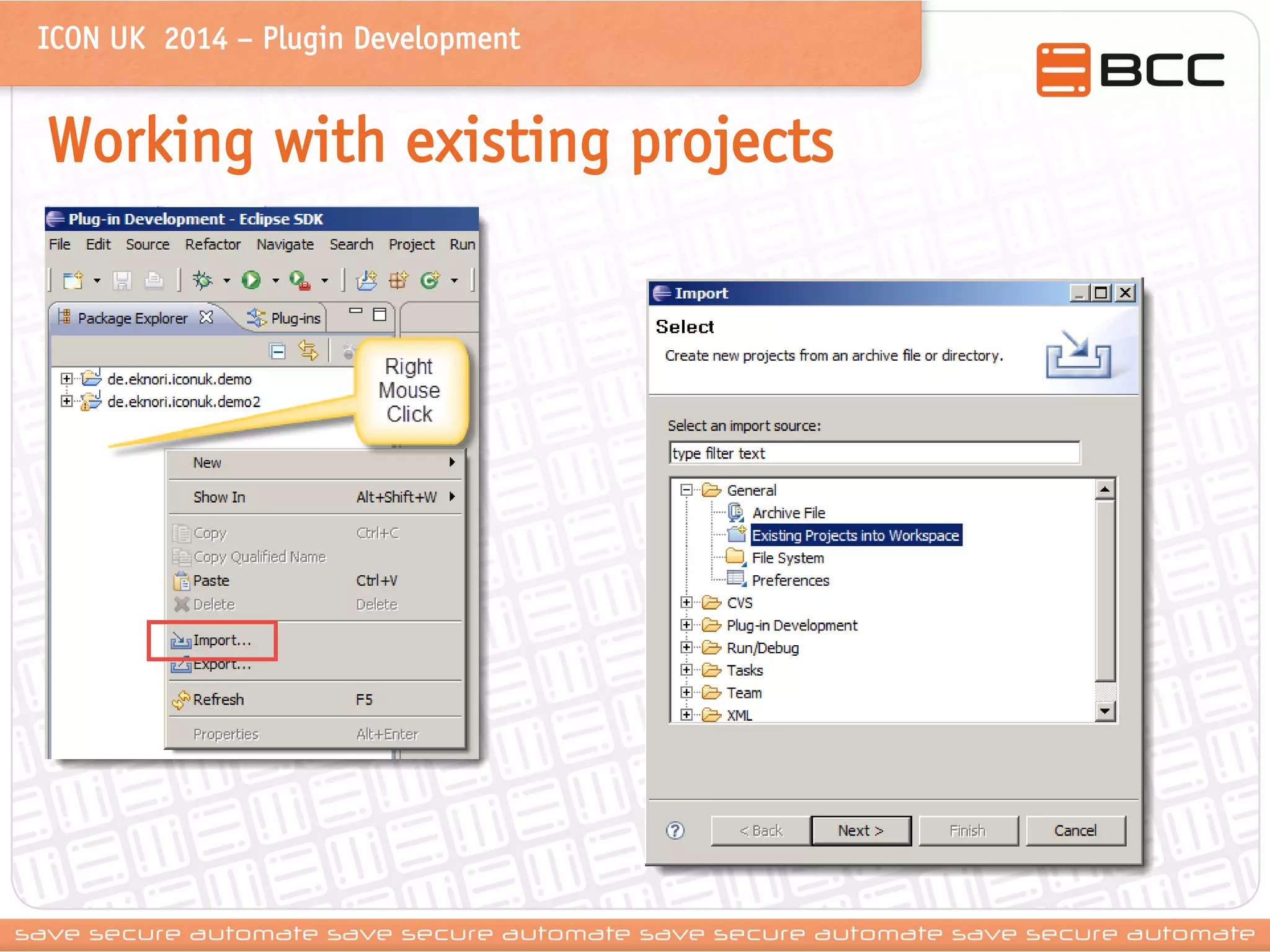
Task: Click the Cancel button
Action: [x=1075, y=831]
